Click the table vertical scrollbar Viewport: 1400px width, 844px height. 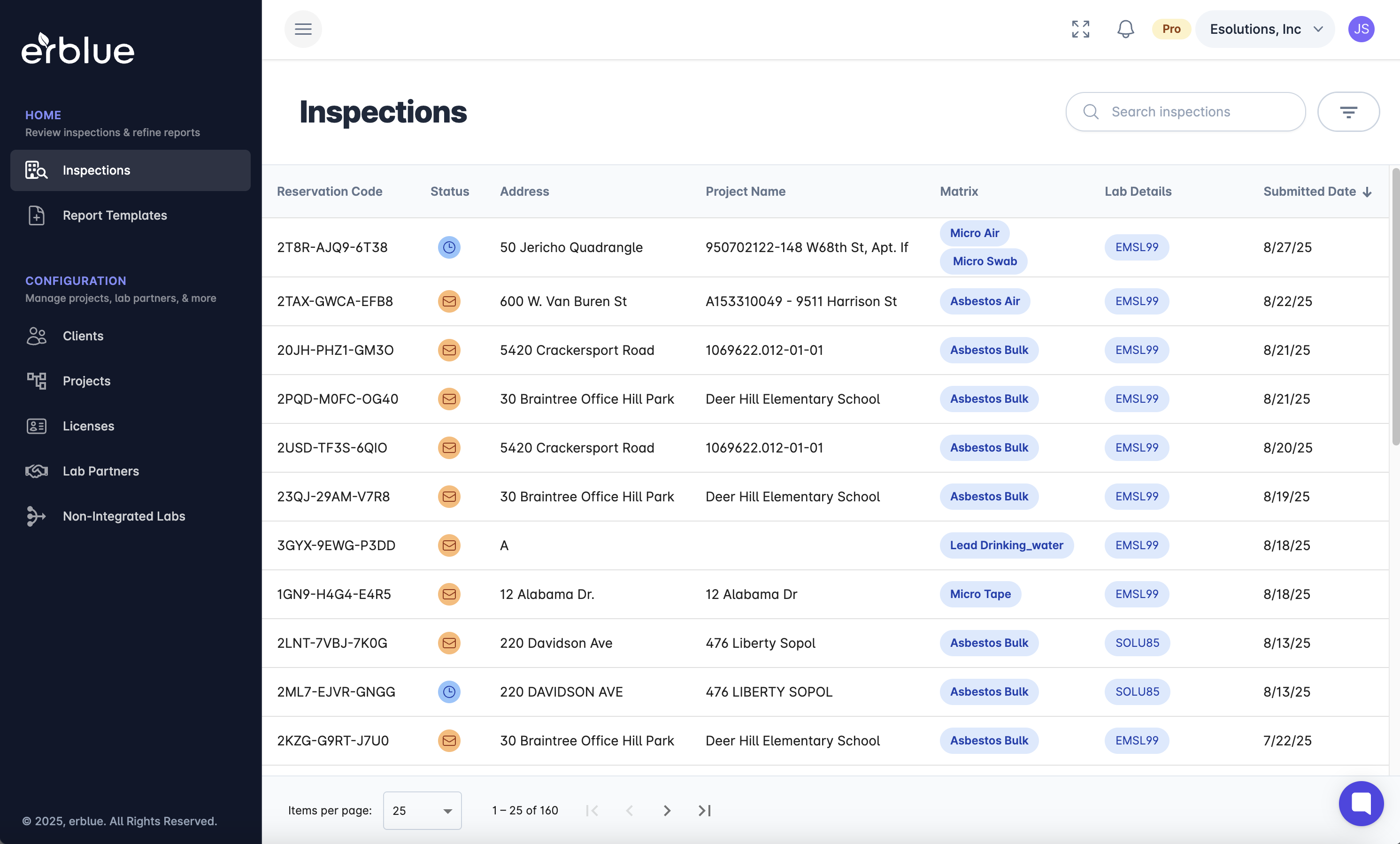[x=1395, y=307]
